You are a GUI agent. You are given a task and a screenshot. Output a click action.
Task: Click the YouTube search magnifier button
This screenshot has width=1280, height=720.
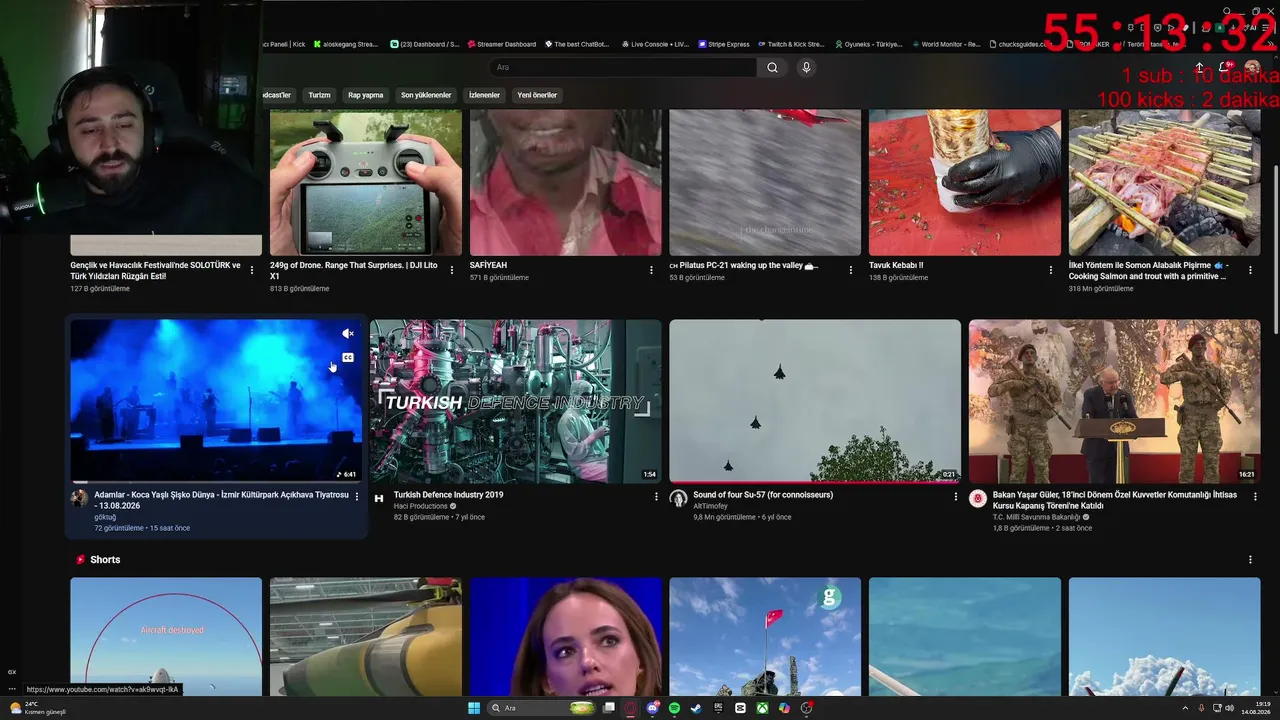[x=772, y=67]
